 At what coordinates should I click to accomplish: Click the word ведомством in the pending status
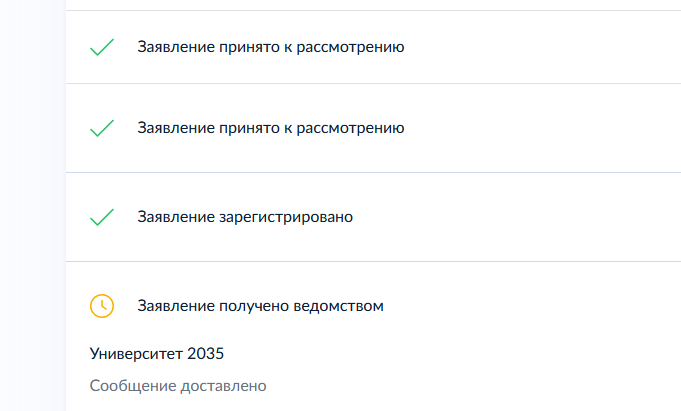pyautogui.click(x=338, y=306)
